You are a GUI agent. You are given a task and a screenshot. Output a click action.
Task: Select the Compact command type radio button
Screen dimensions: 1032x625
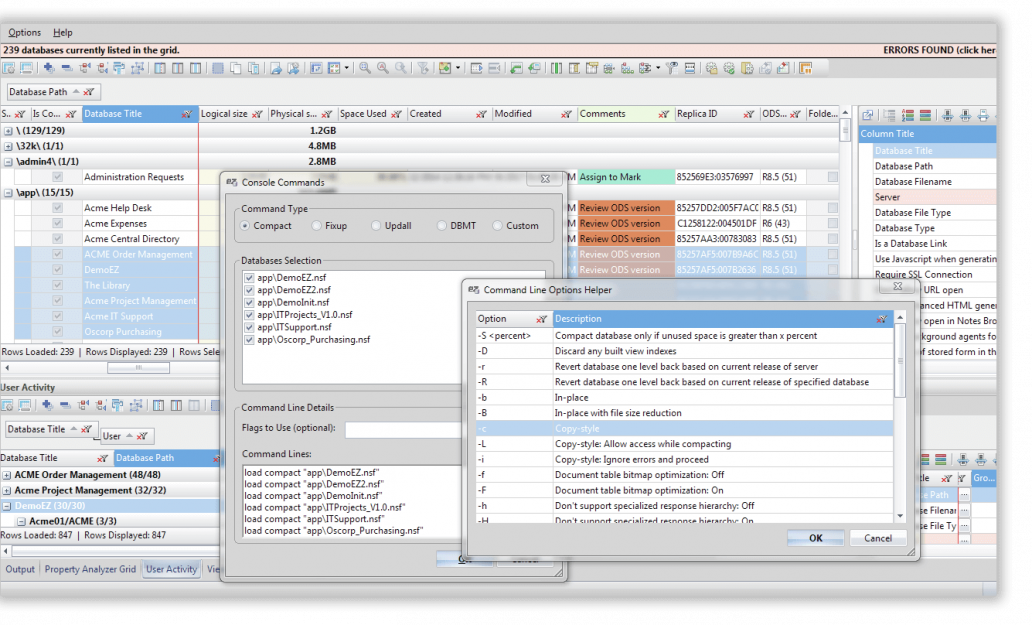click(x=245, y=226)
